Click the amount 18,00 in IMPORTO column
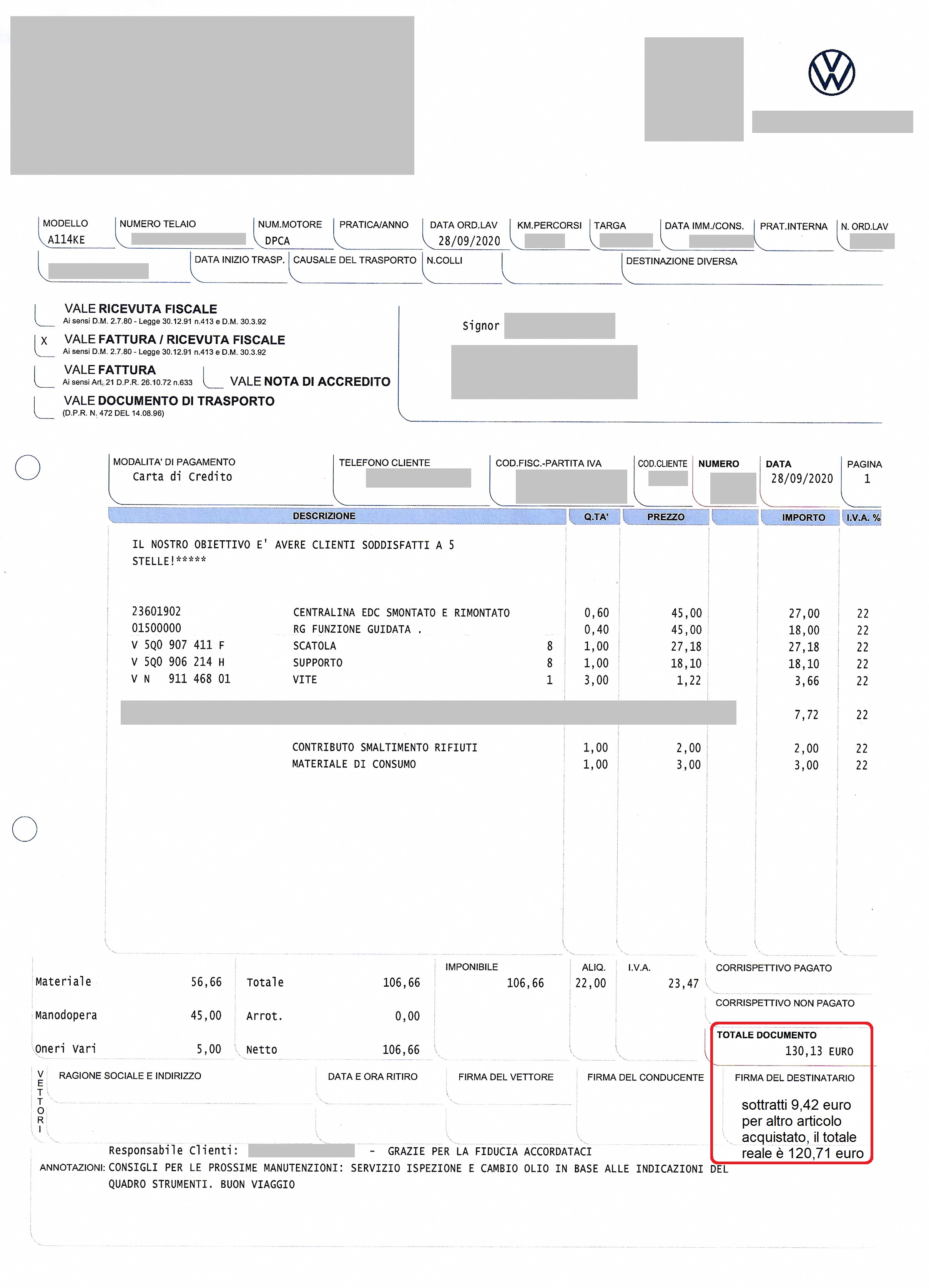 804,631
